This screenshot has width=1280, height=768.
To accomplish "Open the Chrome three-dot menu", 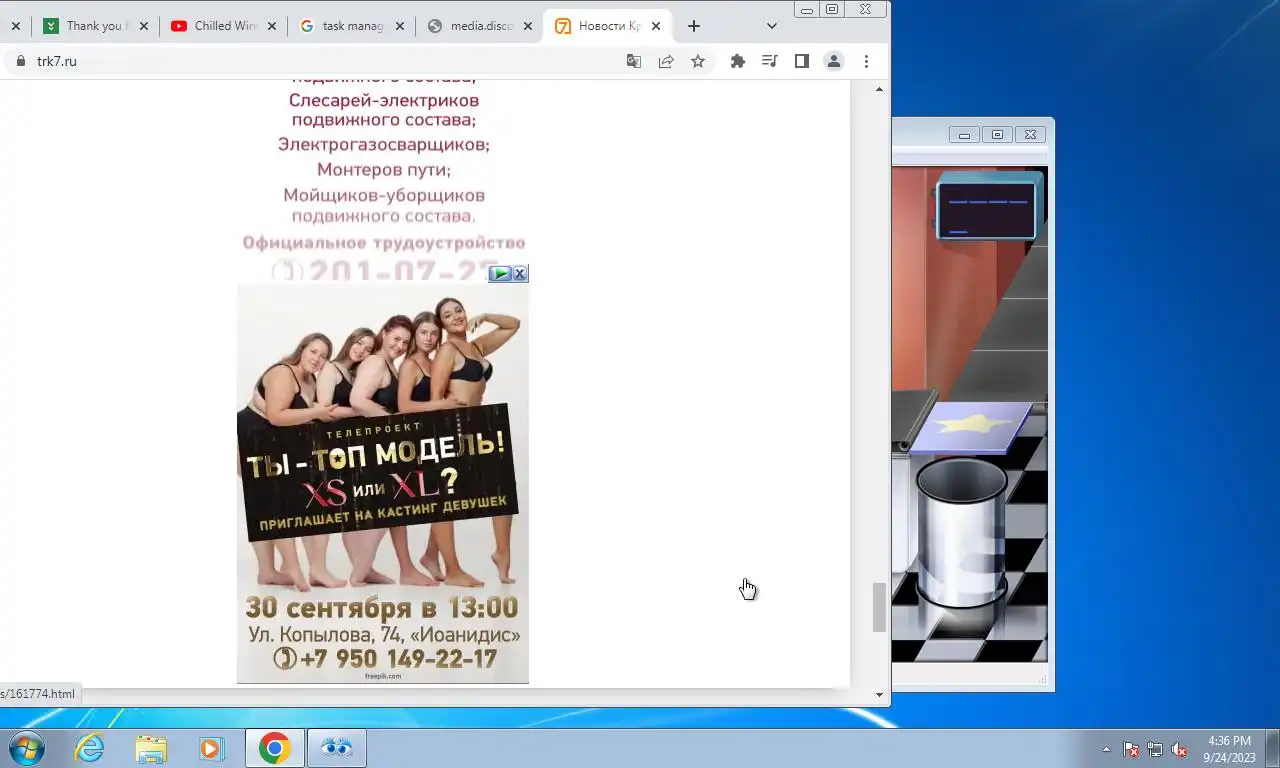I will [x=866, y=61].
